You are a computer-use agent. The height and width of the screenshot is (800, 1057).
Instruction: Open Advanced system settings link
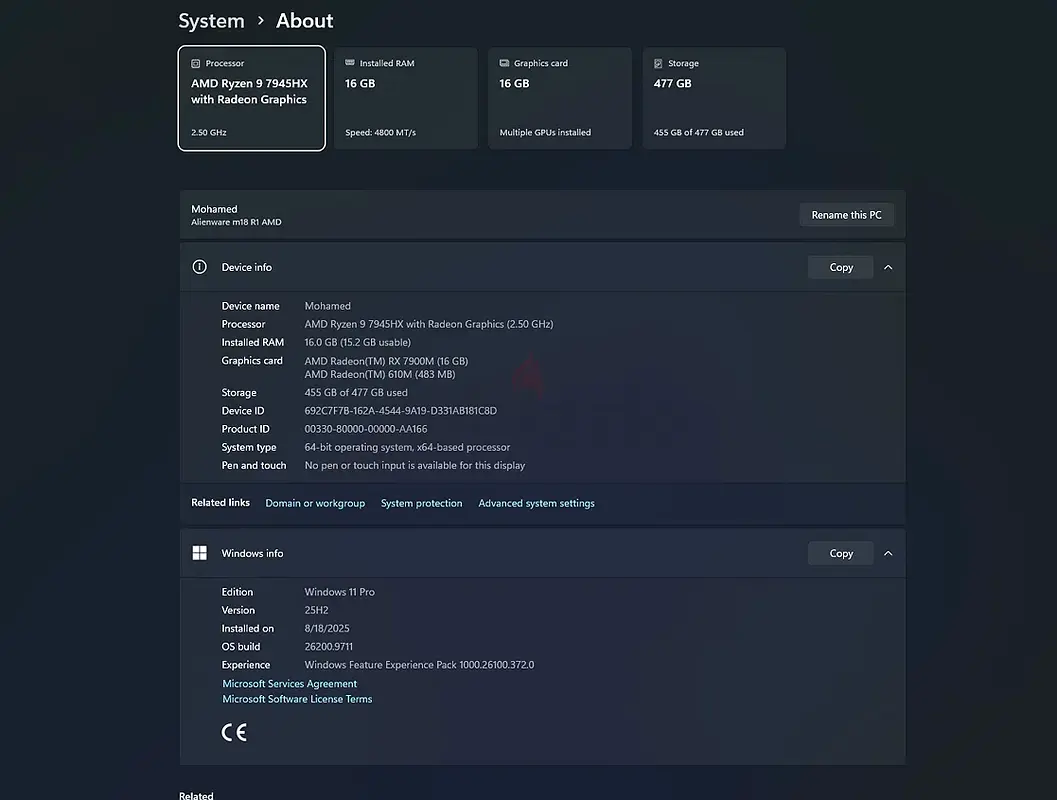(536, 503)
